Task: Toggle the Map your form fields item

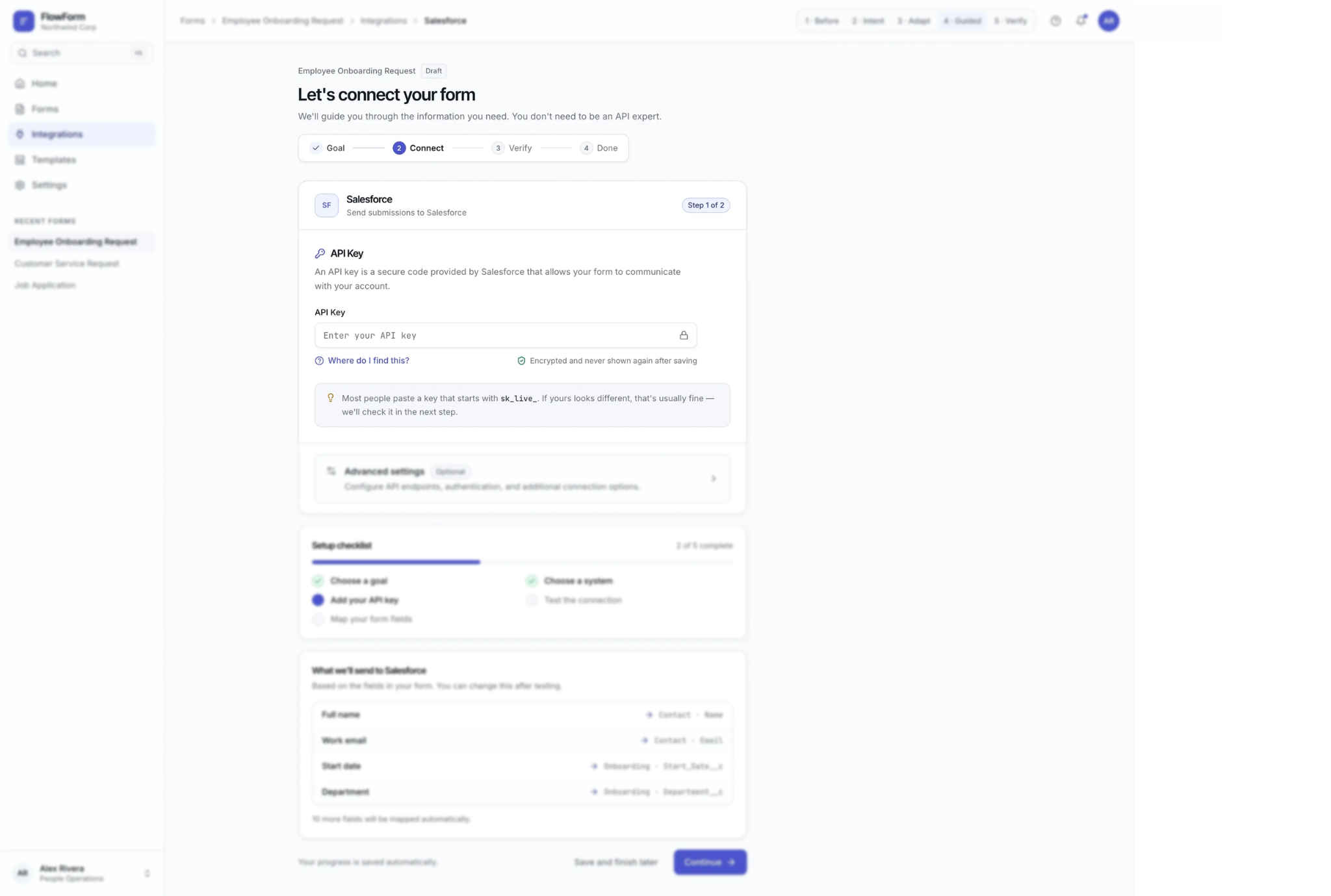Action: click(x=362, y=619)
